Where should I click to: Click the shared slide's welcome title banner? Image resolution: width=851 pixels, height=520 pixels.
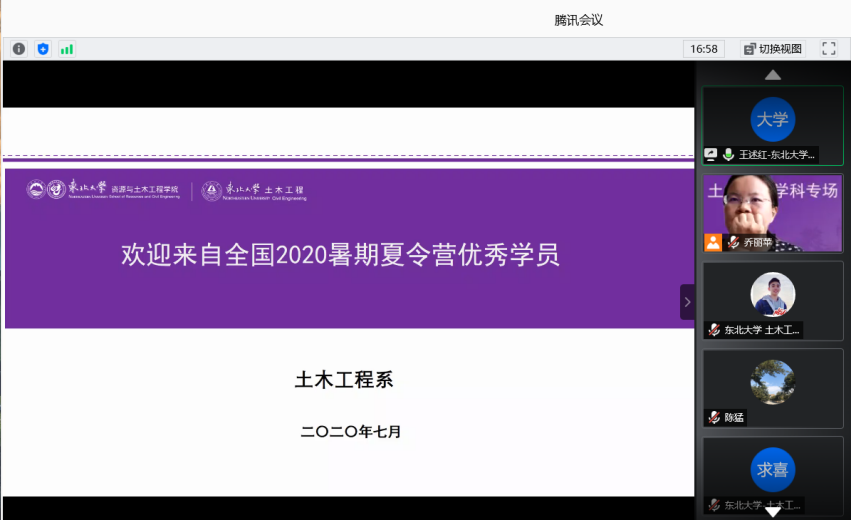point(340,255)
